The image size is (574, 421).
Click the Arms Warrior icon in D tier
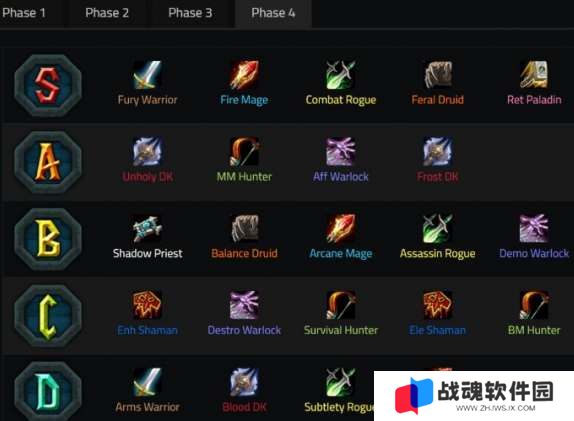147,382
